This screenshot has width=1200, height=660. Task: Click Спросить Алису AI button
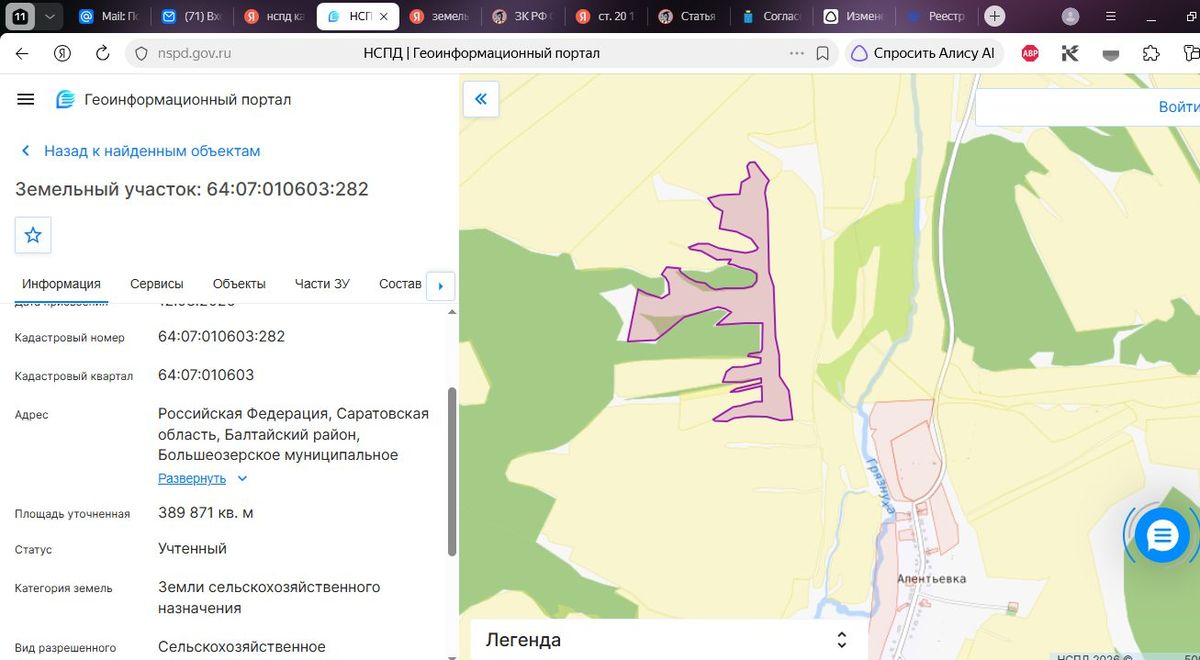tap(924, 53)
